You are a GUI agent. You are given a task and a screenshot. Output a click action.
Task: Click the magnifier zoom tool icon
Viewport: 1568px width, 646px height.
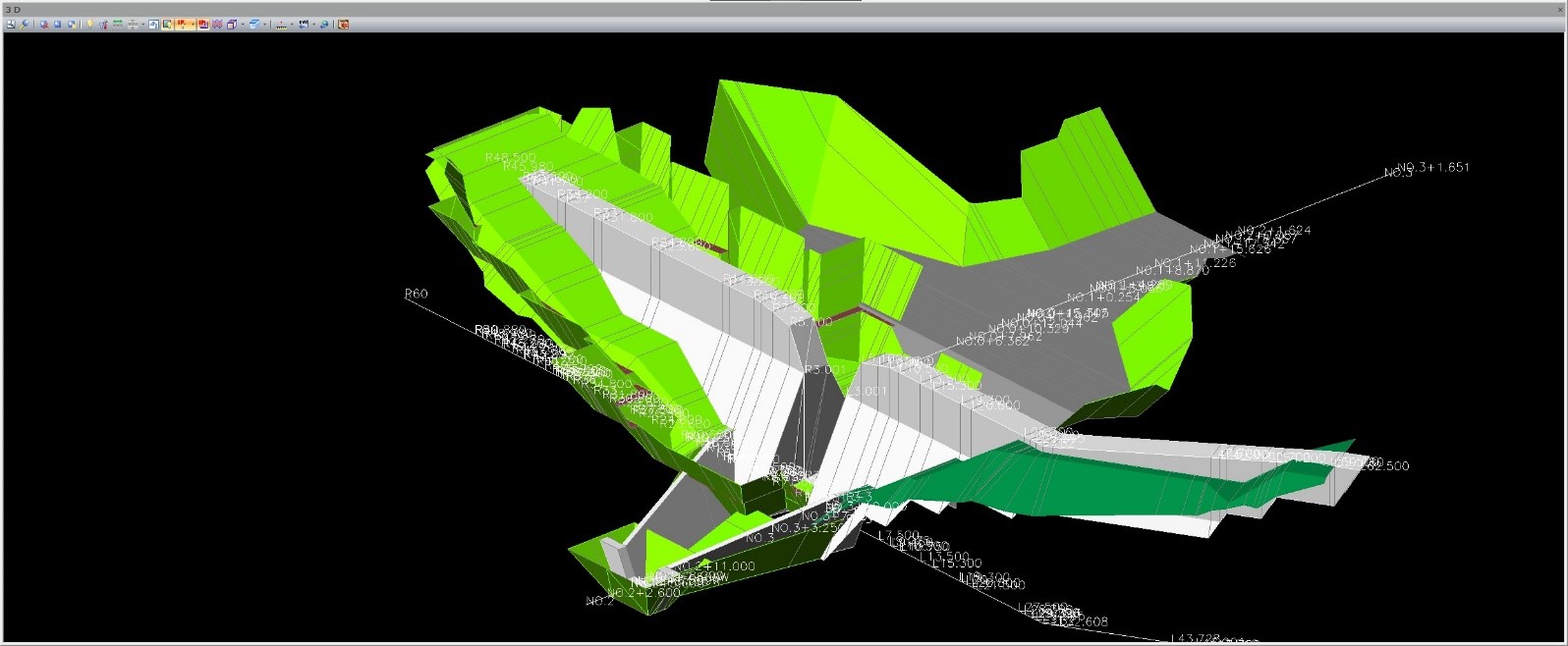tap(25, 24)
